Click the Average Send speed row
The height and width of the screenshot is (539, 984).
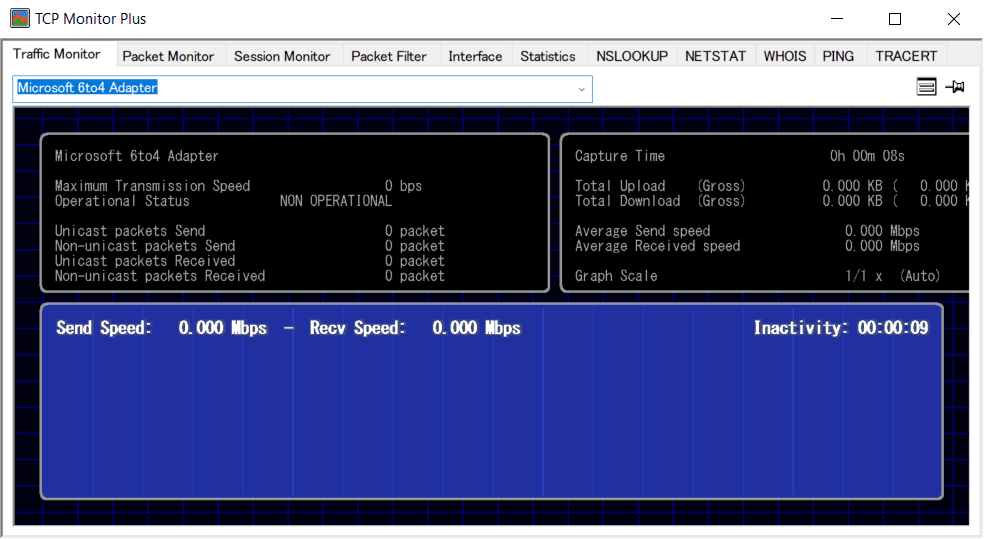(x=747, y=231)
